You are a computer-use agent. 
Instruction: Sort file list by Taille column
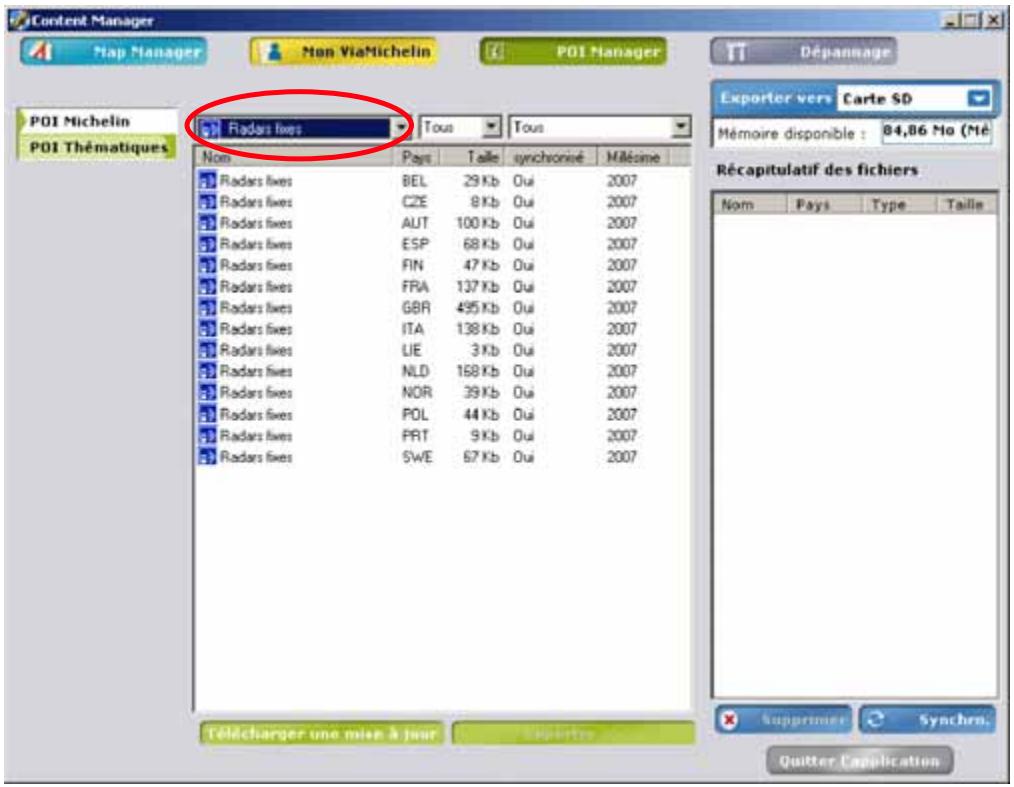coord(473,157)
